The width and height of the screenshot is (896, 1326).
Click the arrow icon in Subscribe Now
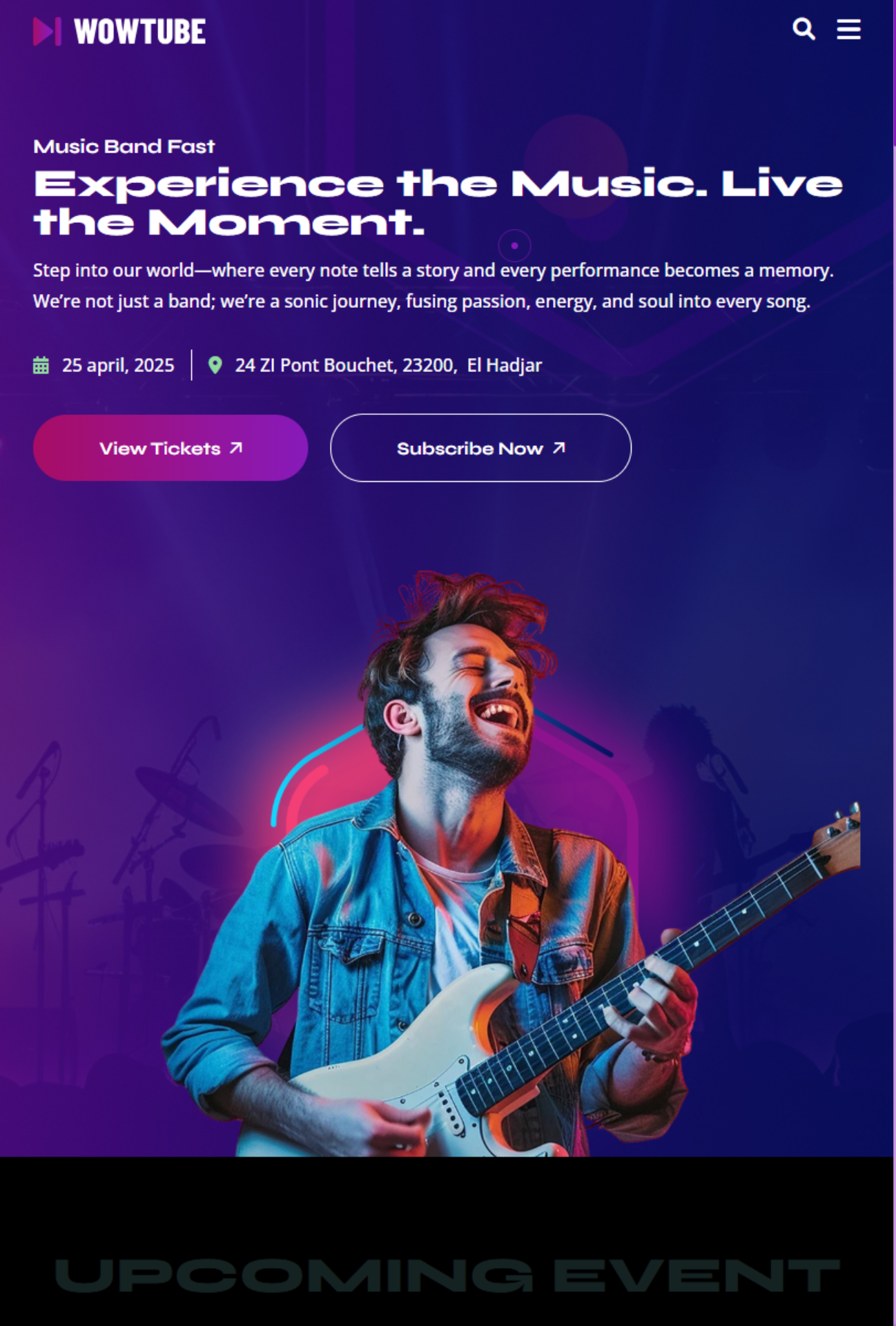(x=559, y=448)
